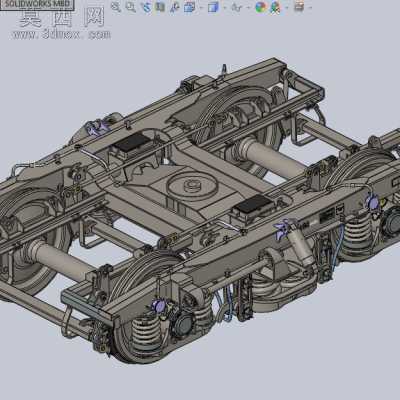The image size is (400, 400).
Task: Click the Display Style icon
Action: pyautogui.click(x=213, y=7)
